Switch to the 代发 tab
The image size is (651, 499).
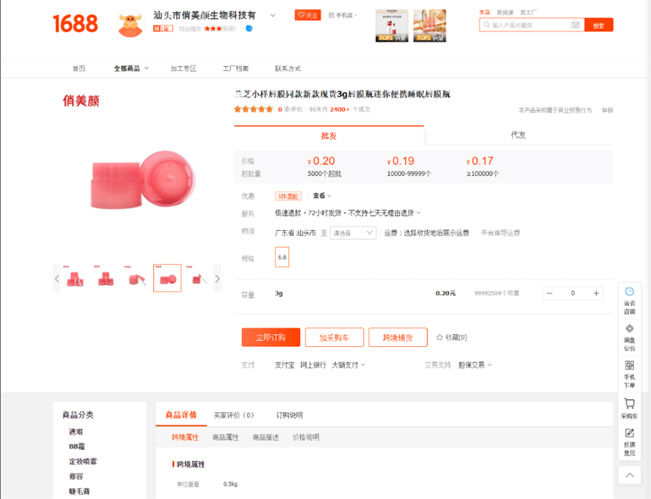[518, 134]
